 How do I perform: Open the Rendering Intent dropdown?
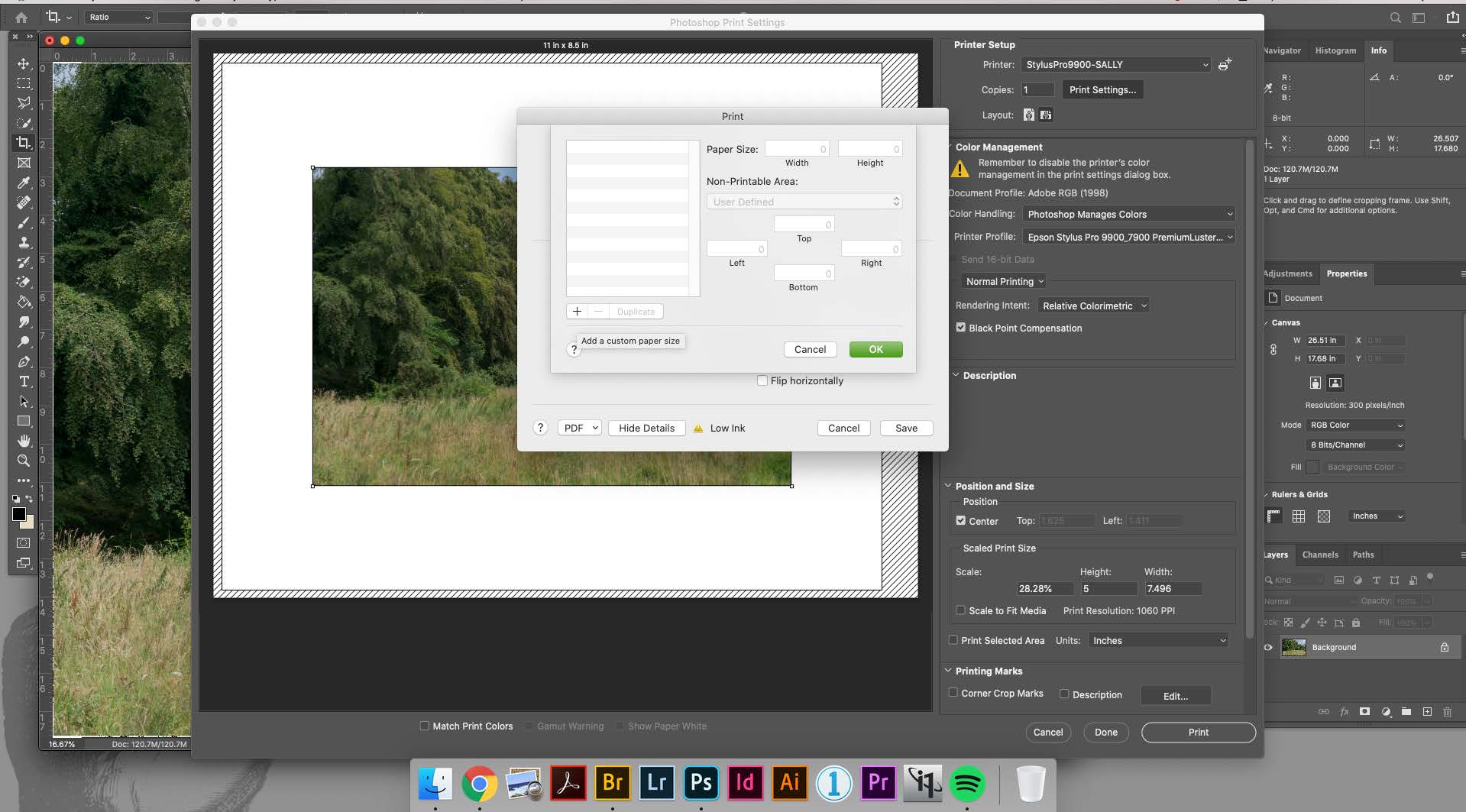(x=1093, y=306)
